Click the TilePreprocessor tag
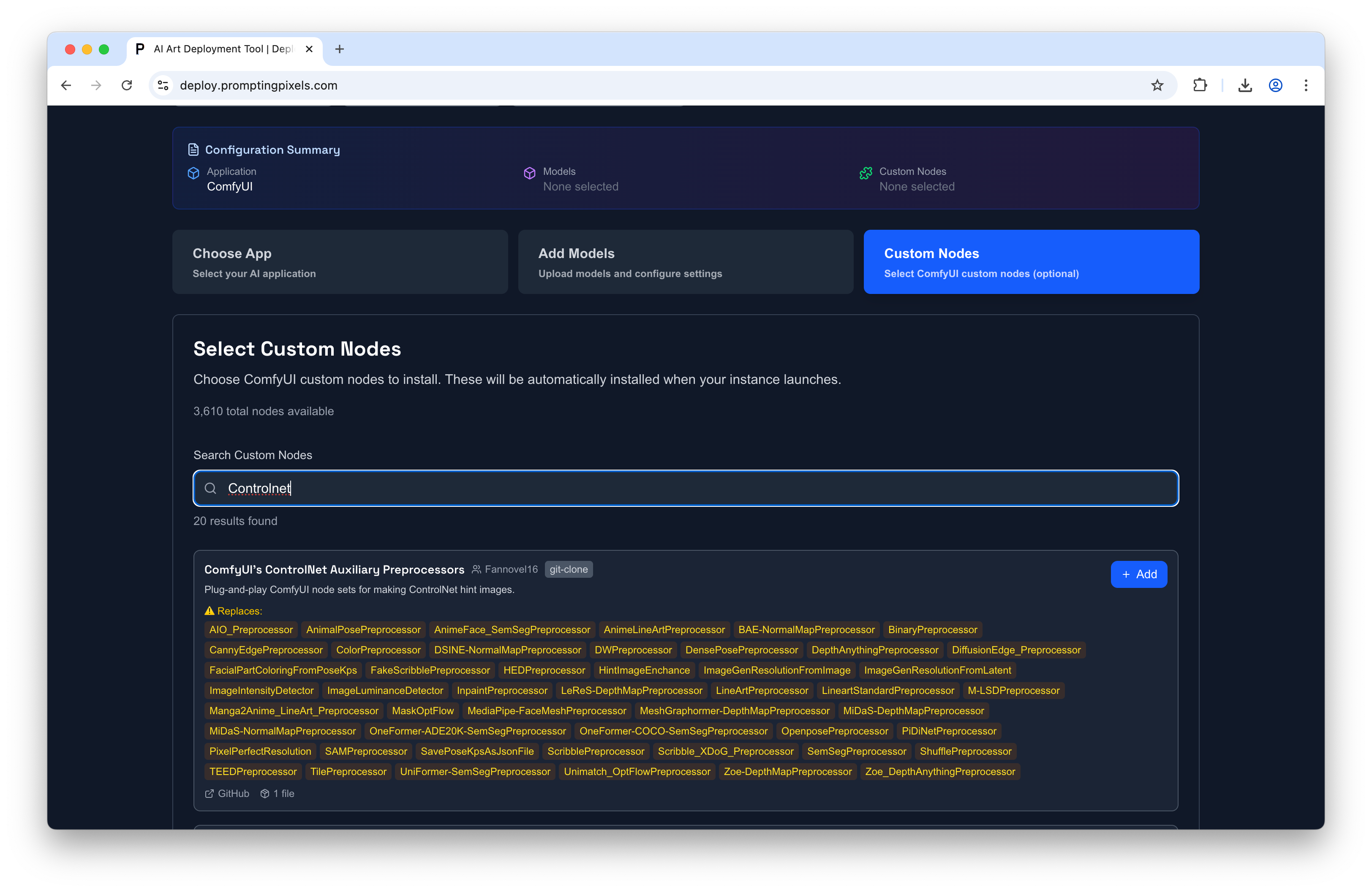The width and height of the screenshot is (1372, 892). coord(348,772)
